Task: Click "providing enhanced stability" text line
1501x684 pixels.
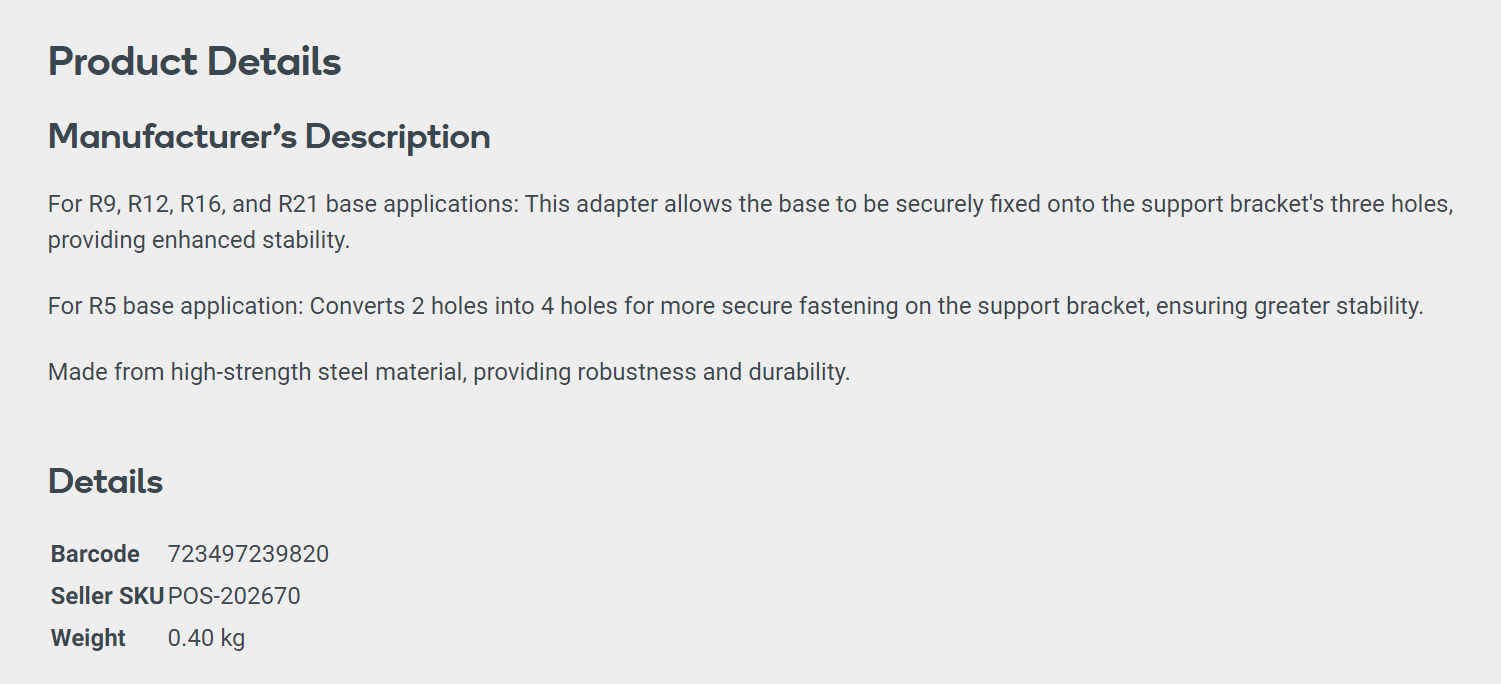Action: point(198,241)
